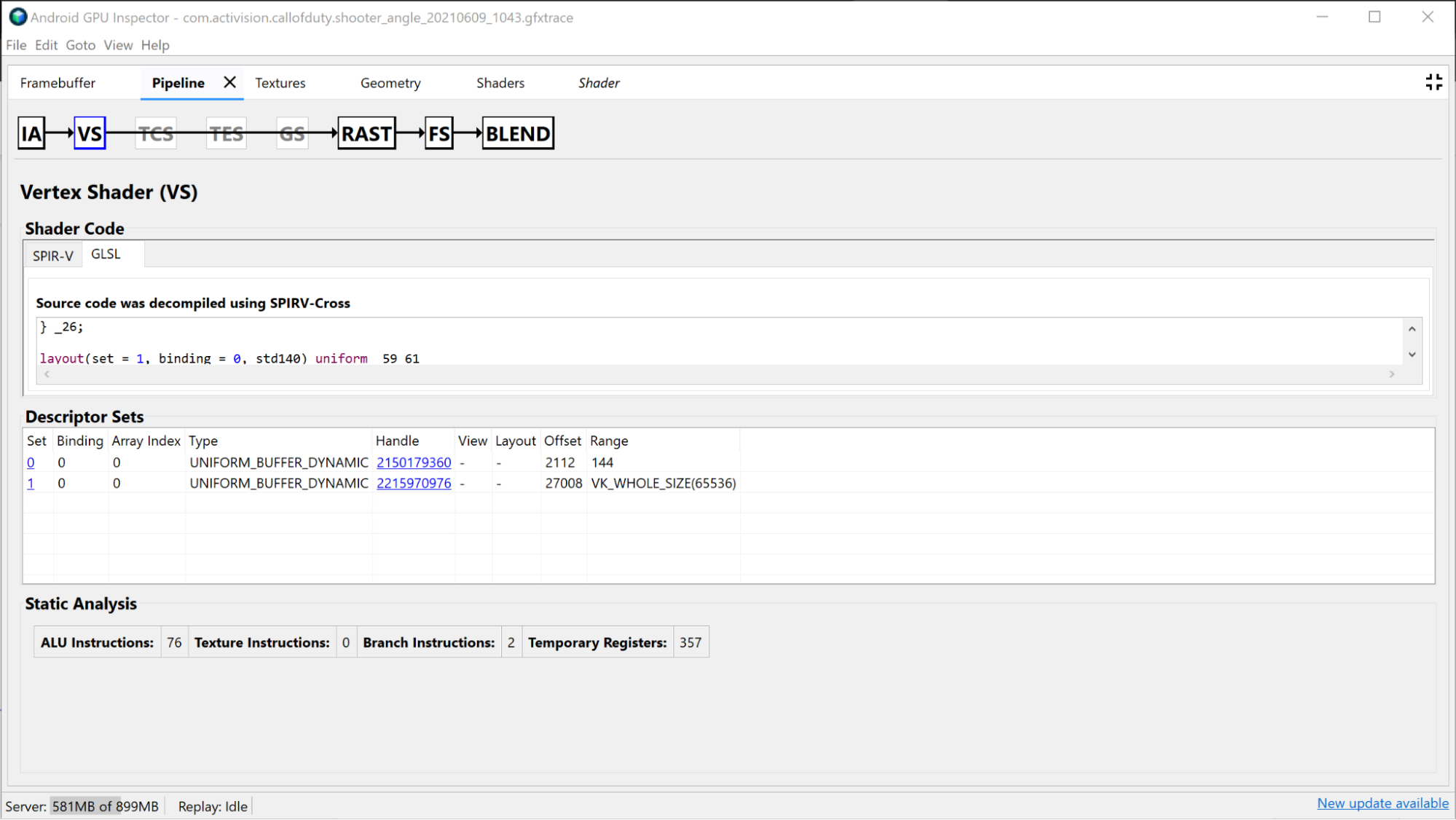Viewport: 1456px width, 820px height.
Task: Click the TCS pipeline stage icon
Action: point(155,133)
